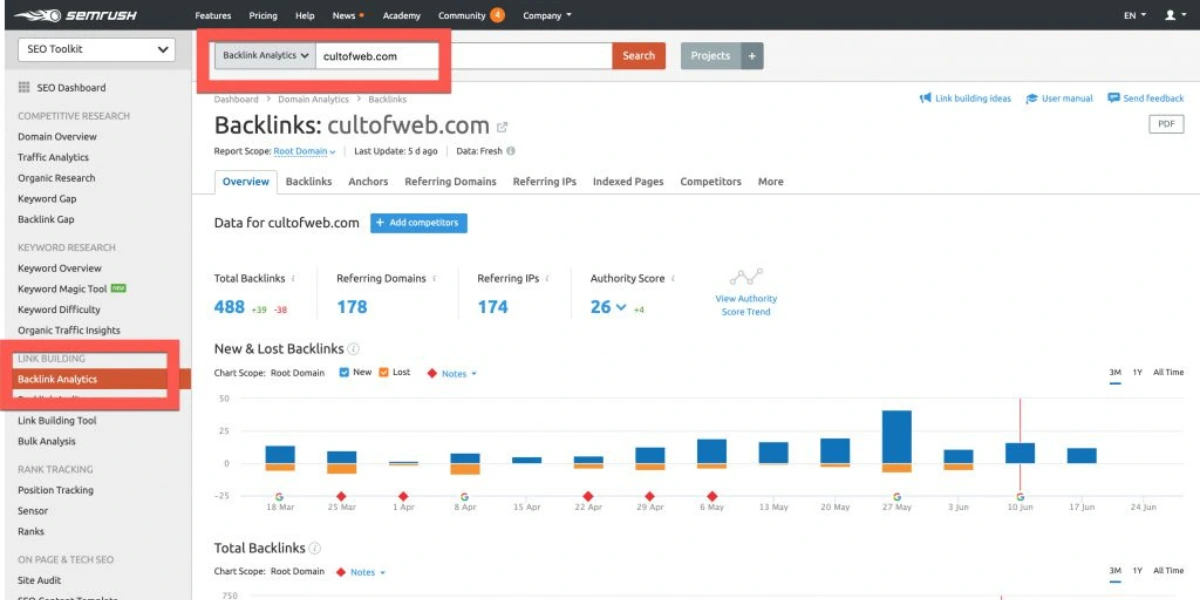
Task: Open the Anchors tab
Action: [368, 182]
